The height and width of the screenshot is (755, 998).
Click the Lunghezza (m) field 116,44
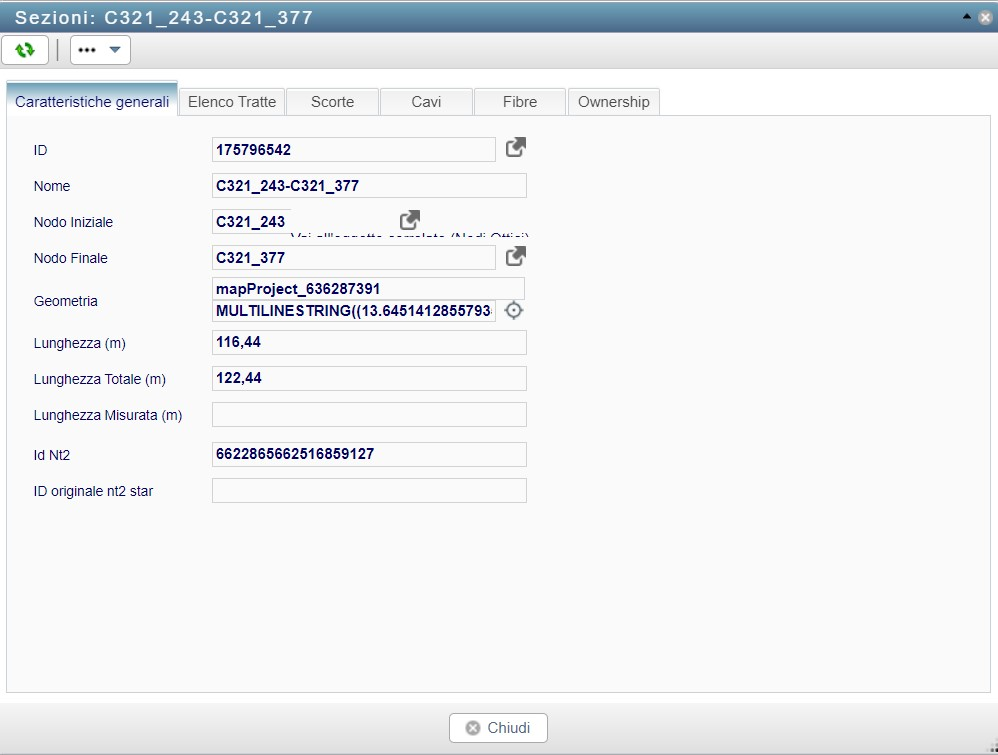[369, 342]
